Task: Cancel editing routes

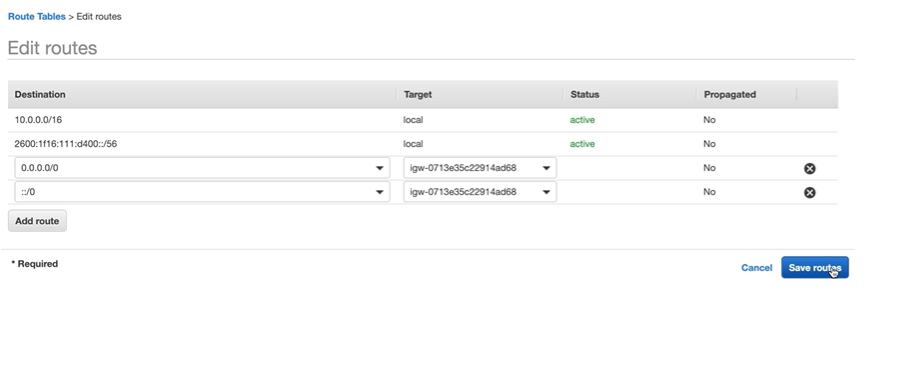Action: pyautogui.click(x=756, y=268)
